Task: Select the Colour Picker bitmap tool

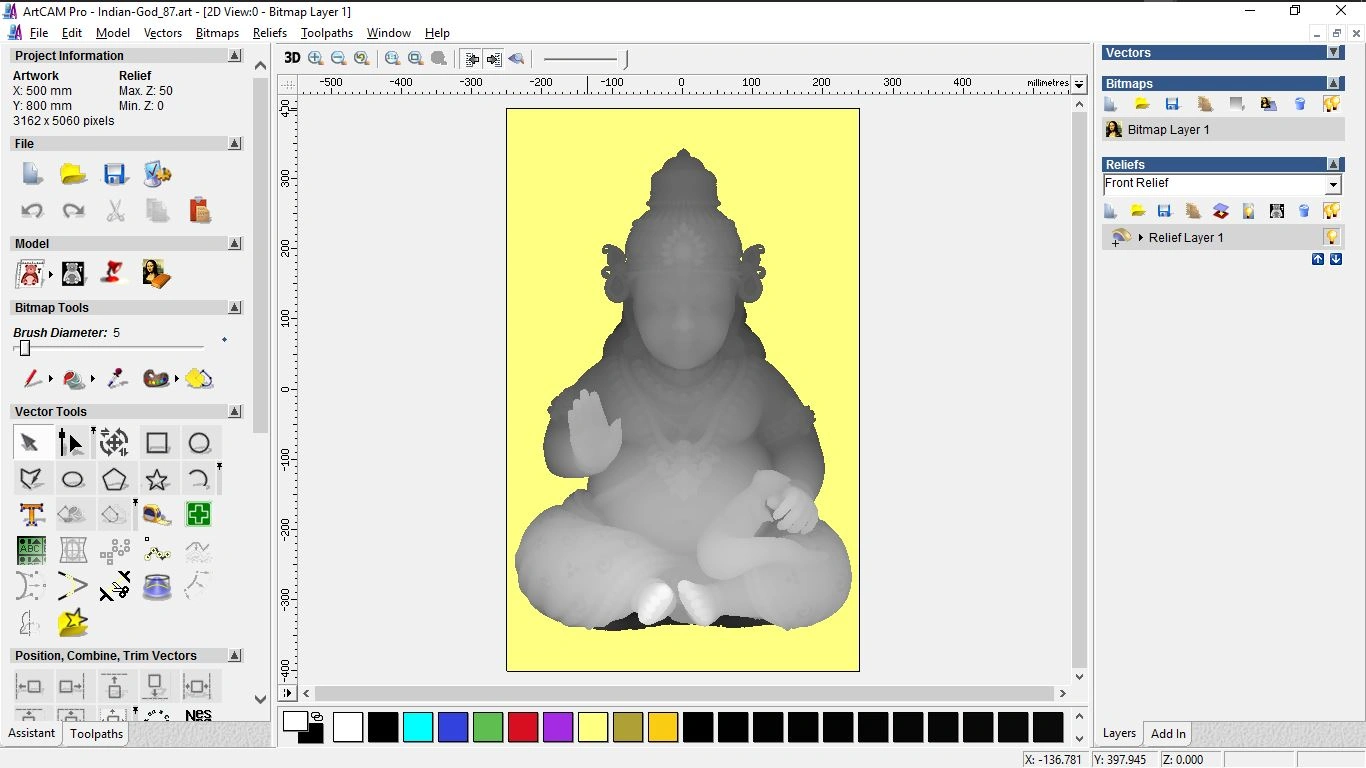Action: point(115,379)
